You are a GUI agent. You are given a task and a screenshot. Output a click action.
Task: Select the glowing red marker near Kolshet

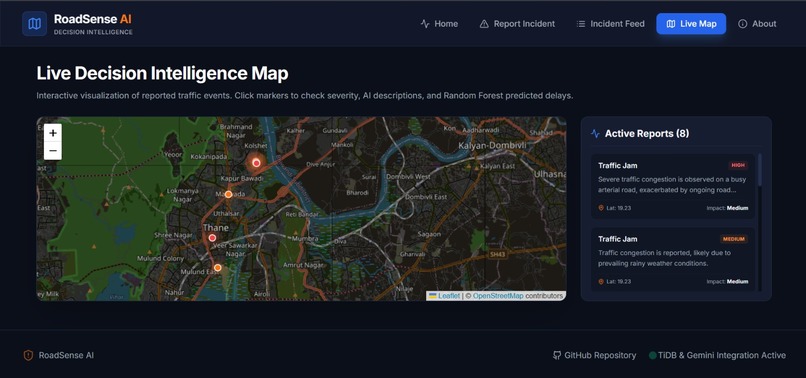coord(257,163)
